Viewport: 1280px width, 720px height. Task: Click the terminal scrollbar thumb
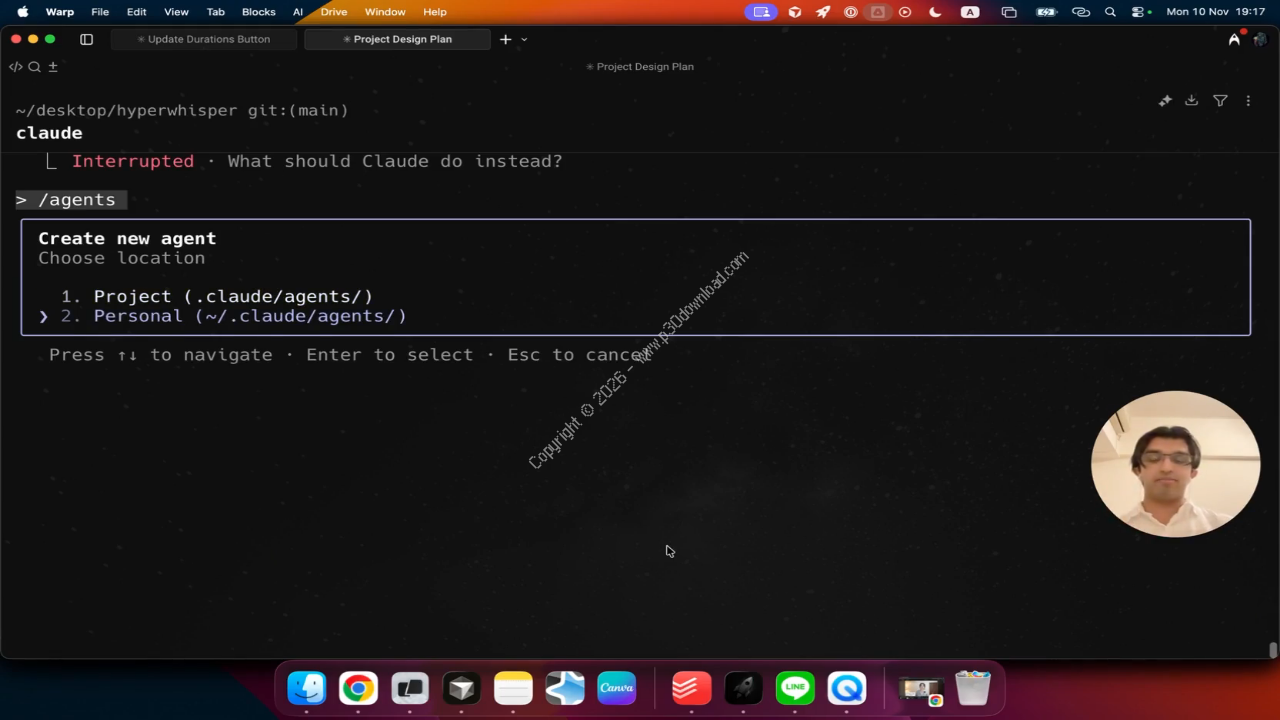click(x=1272, y=650)
